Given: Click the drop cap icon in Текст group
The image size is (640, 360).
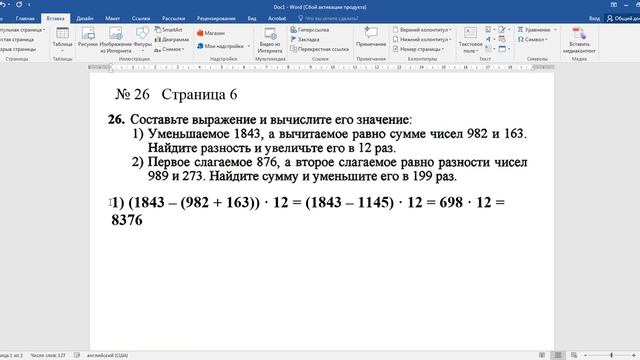Looking at the screenshot, I should pos(488,49).
